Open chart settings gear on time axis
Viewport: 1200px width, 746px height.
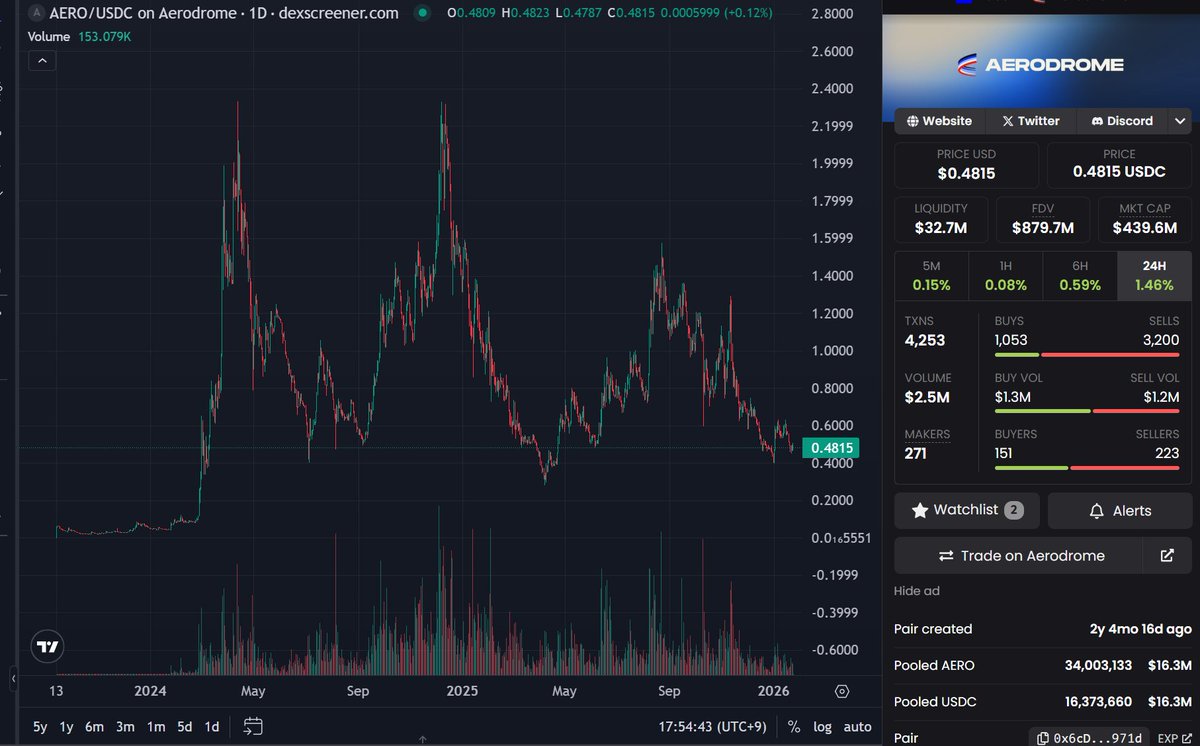pos(842,691)
